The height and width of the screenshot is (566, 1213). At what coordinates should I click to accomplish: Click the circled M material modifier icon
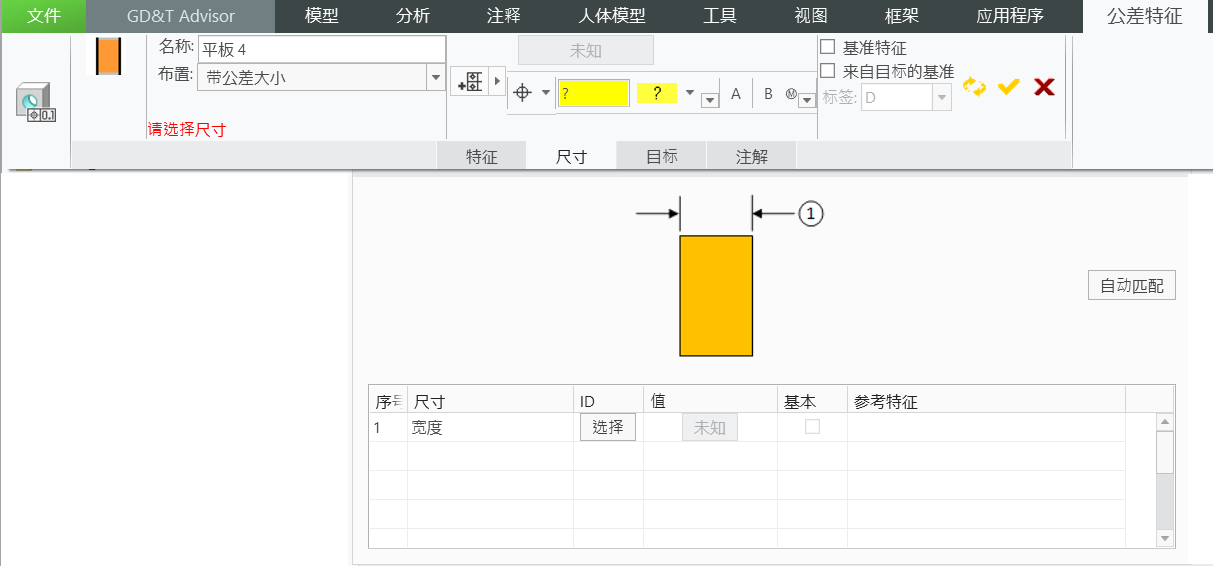tap(791, 94)
